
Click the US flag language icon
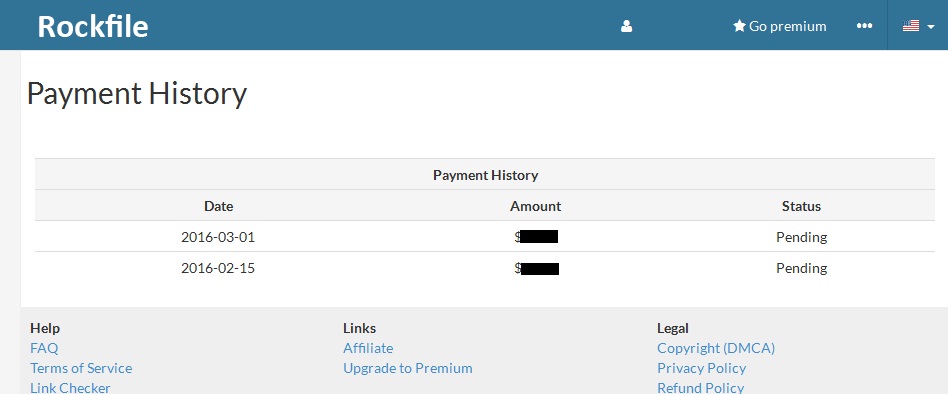(911, 26)
